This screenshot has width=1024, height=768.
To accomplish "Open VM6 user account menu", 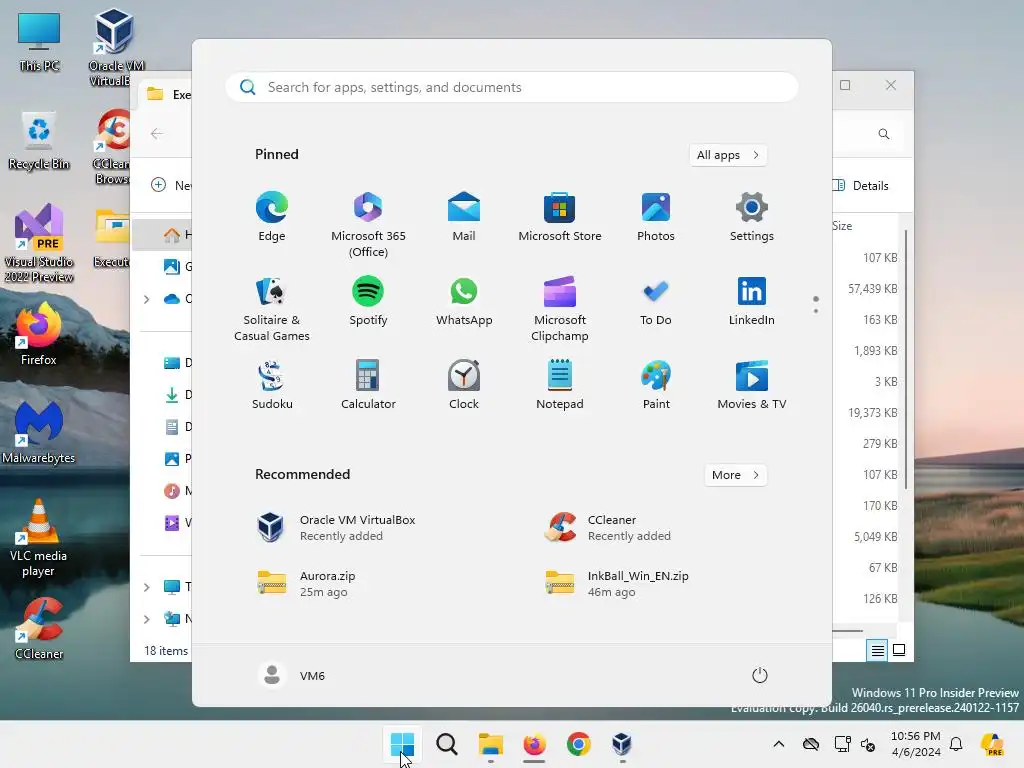I will point(291,675).
